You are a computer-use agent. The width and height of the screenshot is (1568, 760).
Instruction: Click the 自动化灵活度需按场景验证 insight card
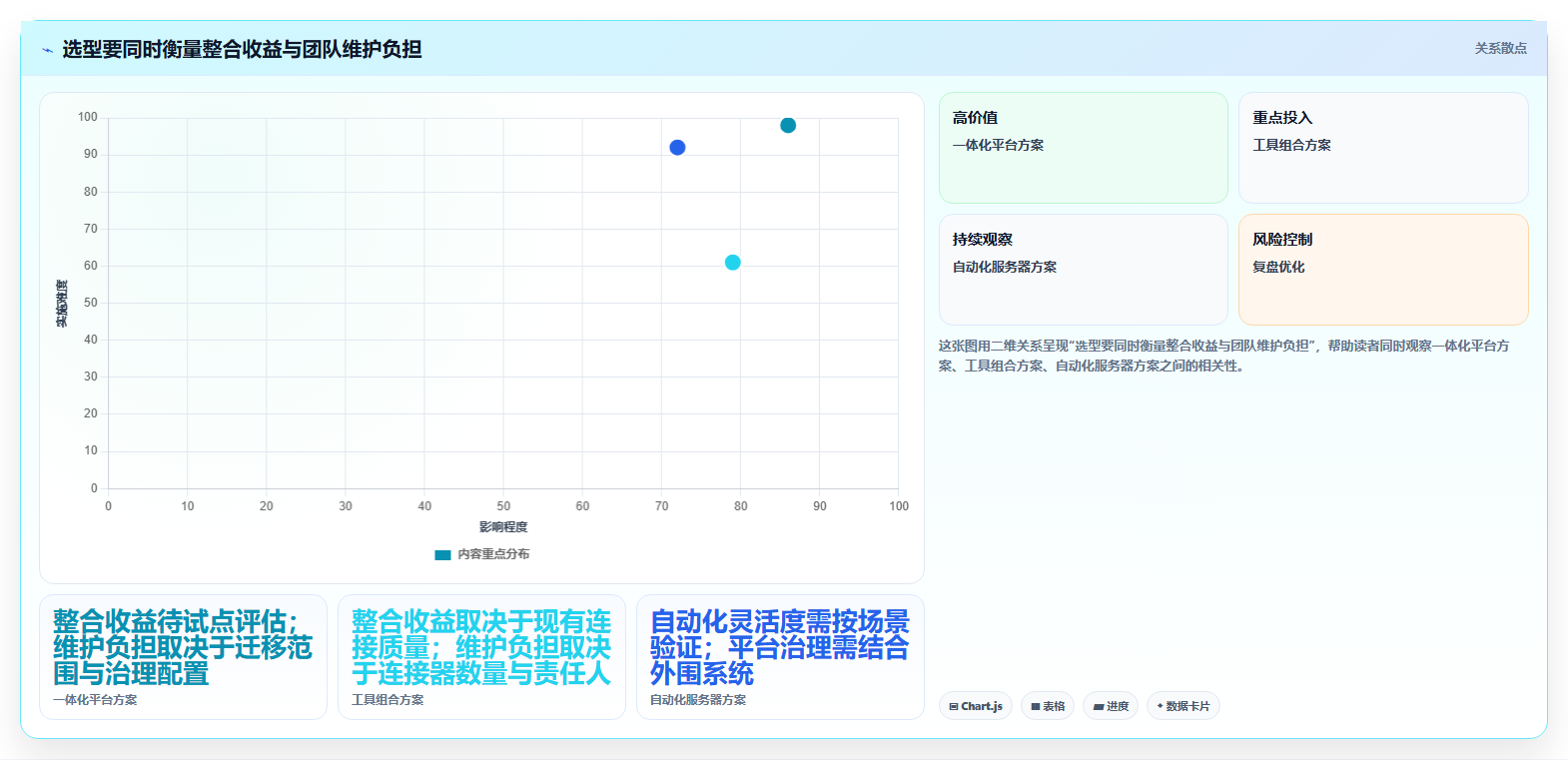[780, 657]
